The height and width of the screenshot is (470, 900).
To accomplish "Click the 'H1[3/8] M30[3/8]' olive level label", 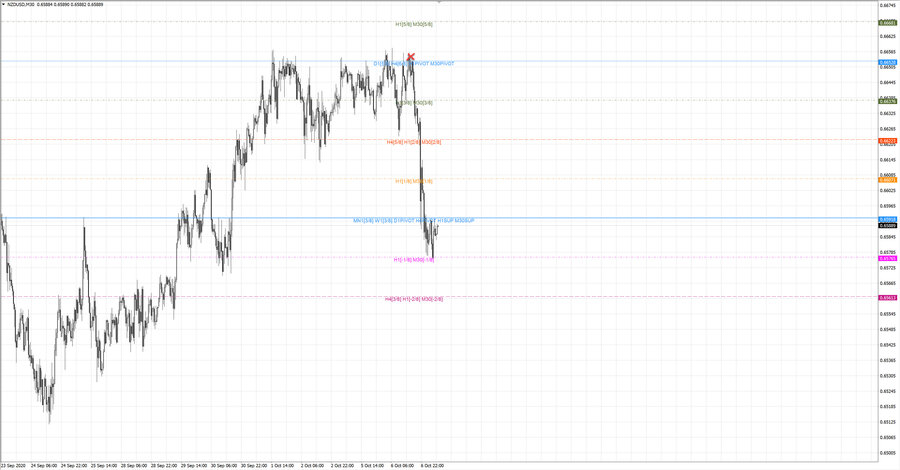I will pyautogui.click(x=414, y=103).
